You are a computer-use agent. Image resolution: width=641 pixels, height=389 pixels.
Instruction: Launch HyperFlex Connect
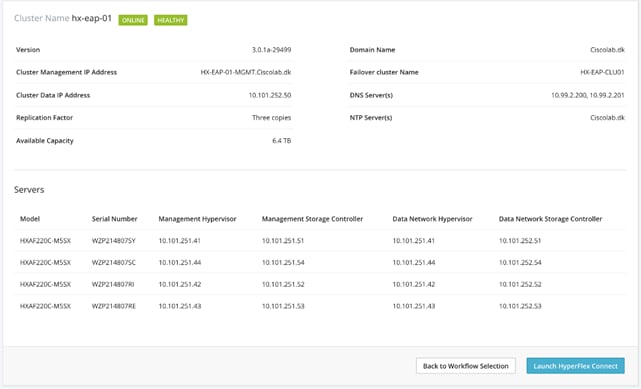(575, 366)
